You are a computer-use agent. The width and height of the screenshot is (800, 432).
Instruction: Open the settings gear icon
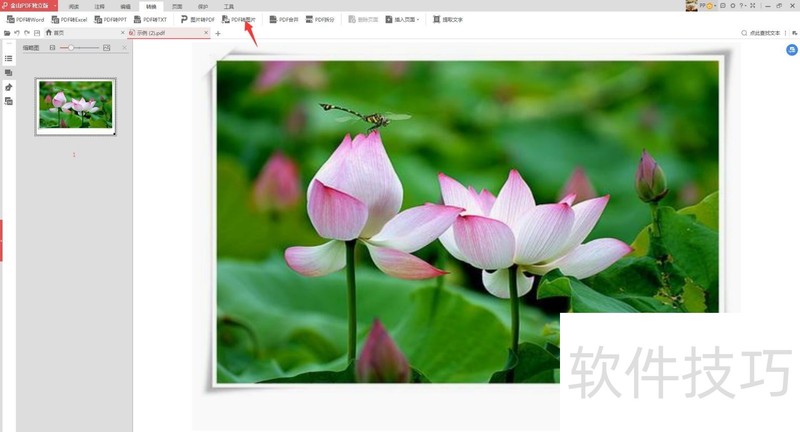pos(733,6)
